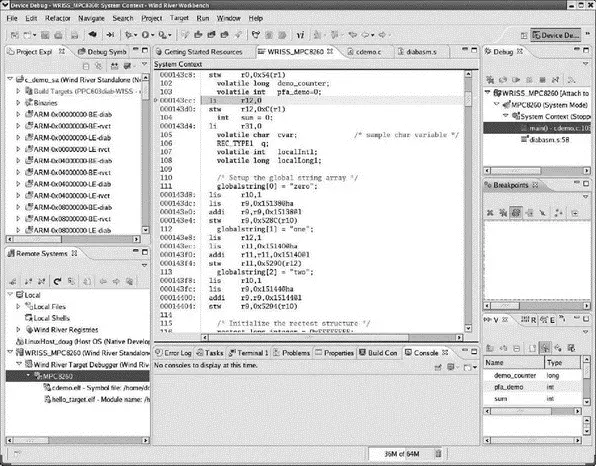Click Remove breakpoint X icon in Breakpoints view

pyautogui.click(x=490, y=213)
